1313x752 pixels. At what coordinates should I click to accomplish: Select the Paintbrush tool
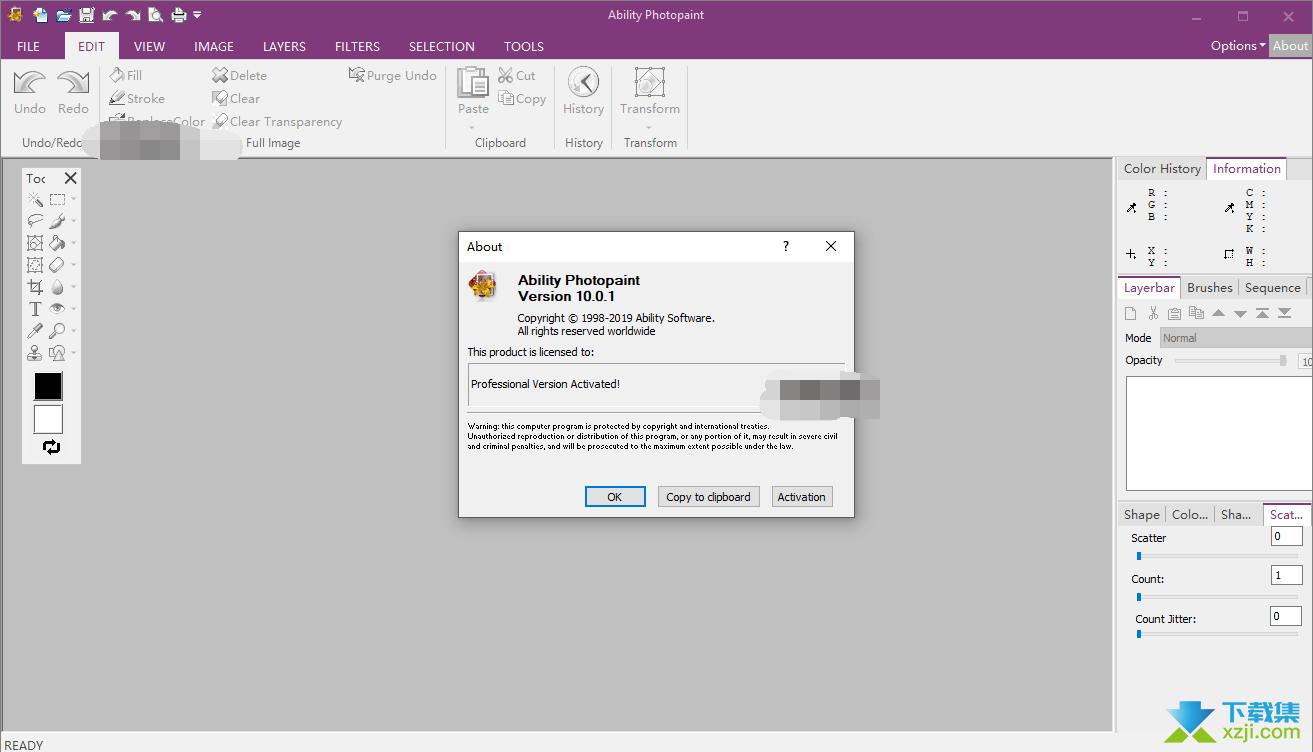click(x=57, y=221)
